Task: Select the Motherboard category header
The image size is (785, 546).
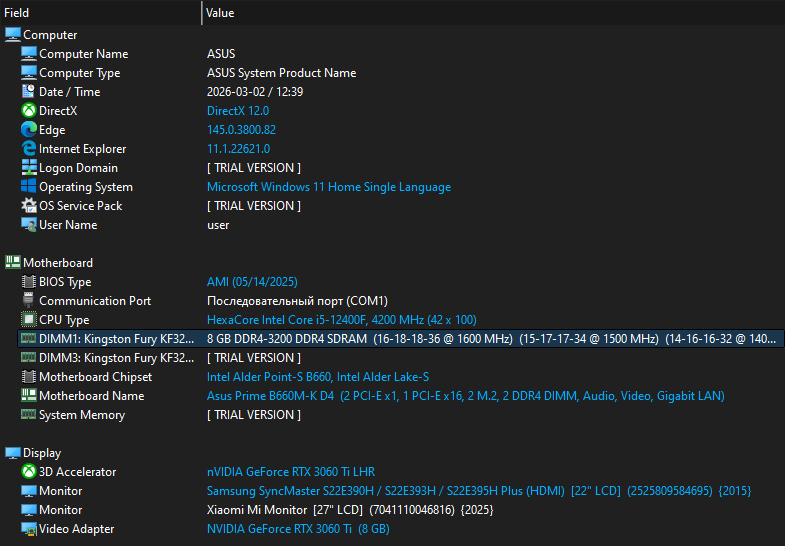Action: pyautogui.click(x=58, y=263)
